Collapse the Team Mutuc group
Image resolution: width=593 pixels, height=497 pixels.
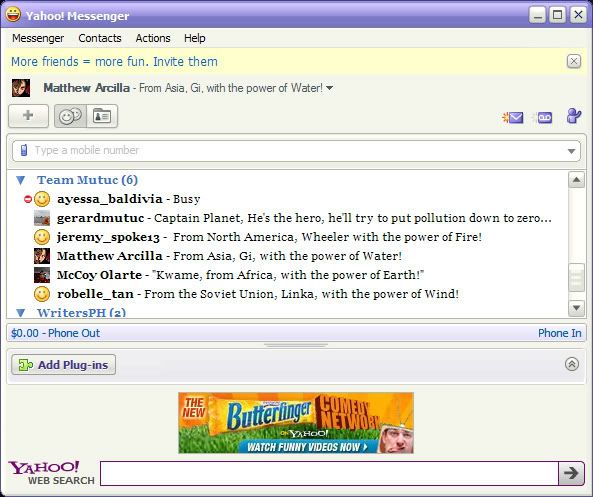[20, 180]
